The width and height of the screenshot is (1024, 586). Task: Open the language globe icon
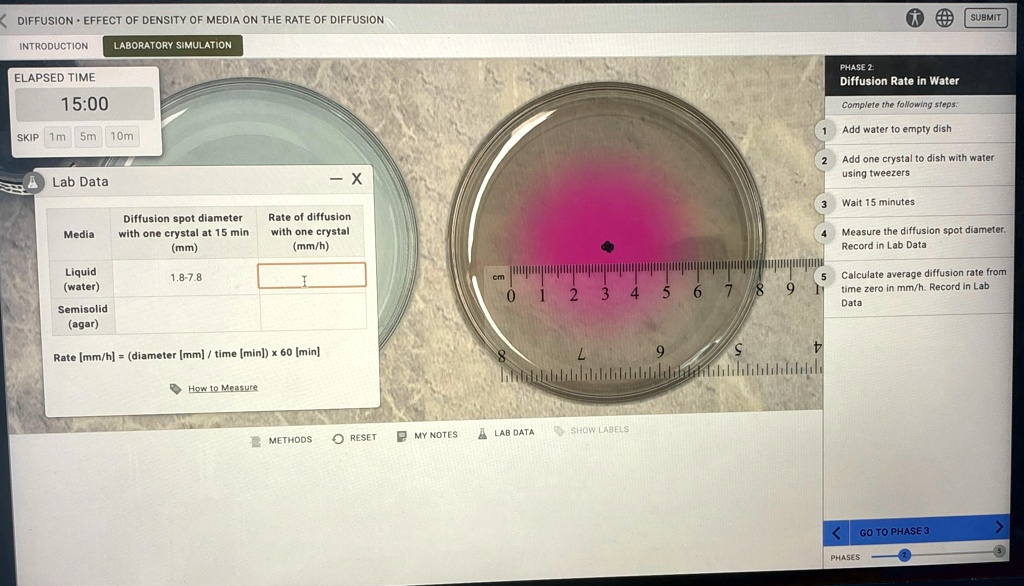[945, 18]
